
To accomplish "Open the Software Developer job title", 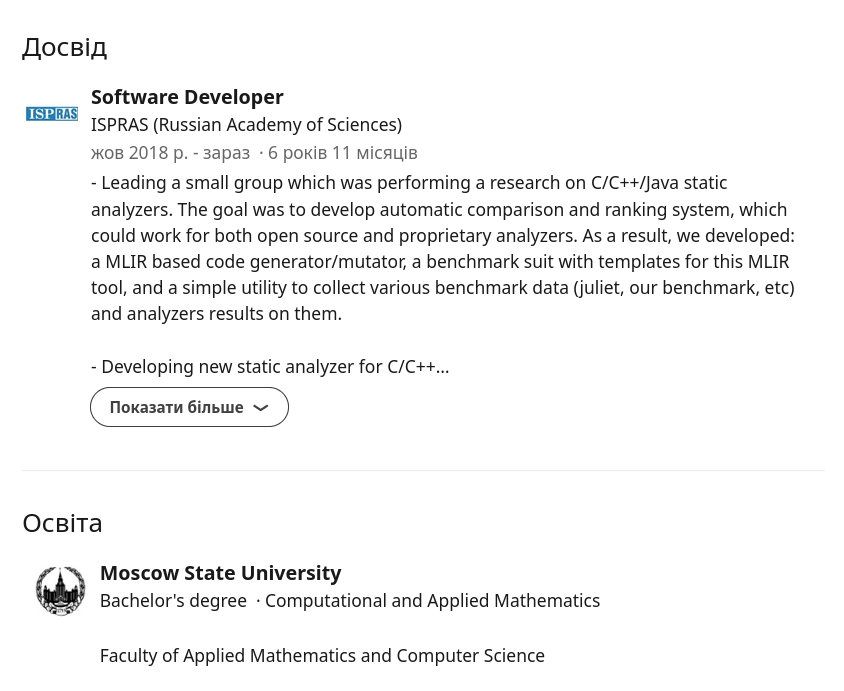I will (187, 97).
